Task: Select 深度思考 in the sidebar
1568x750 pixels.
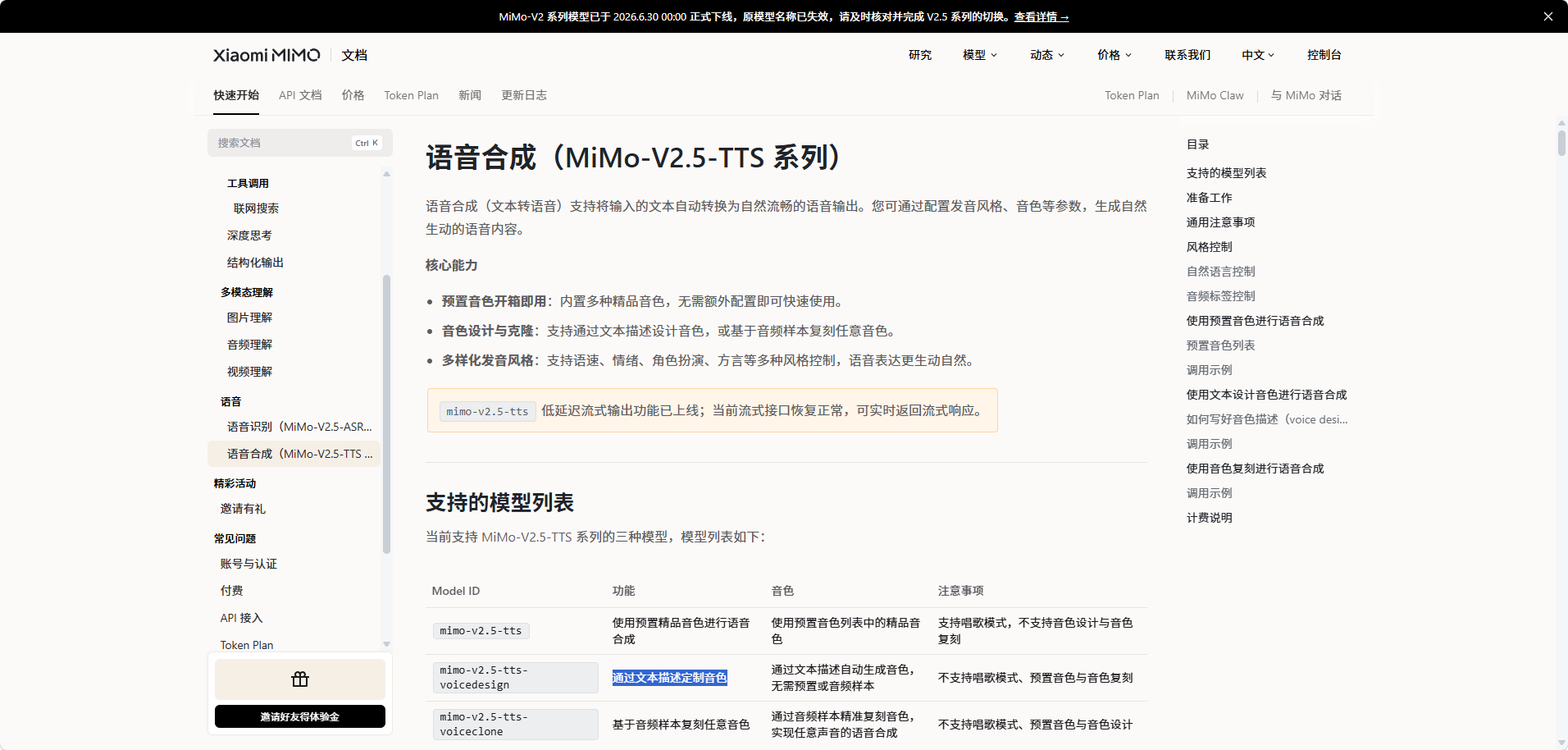Action: pyautogui.click(x=249, y=236)
